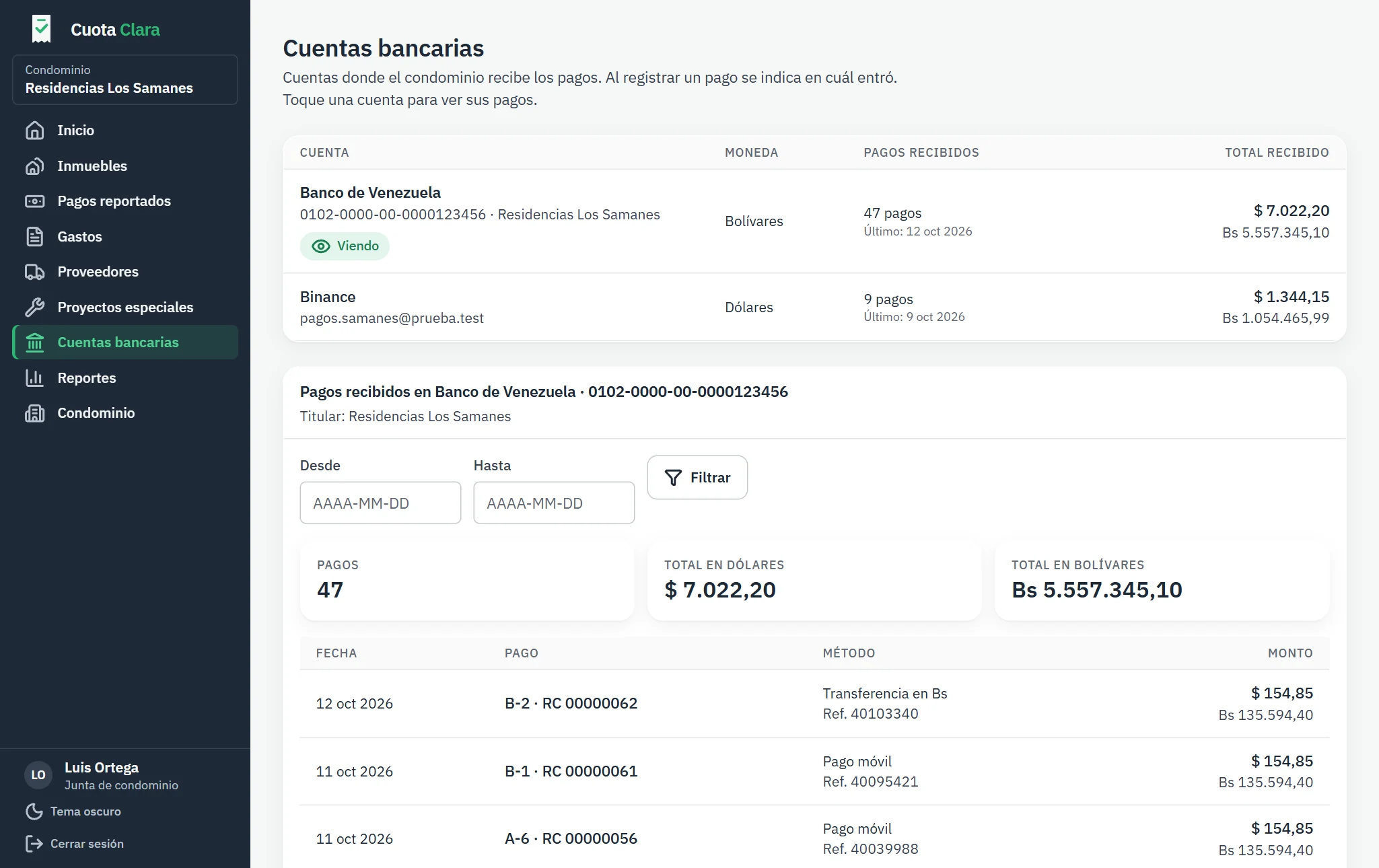Open Proyectos especiales page
The width and height of the screenshot is (1379, 868).
[x=125, y=308]
